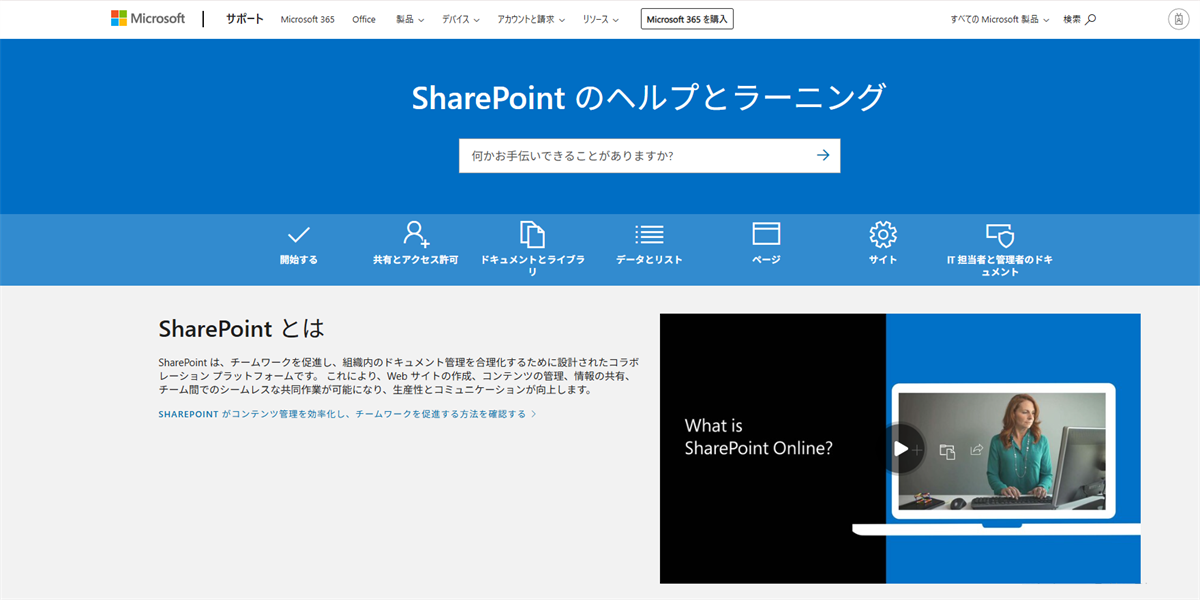Click the What is SharePoint Online? caption
This screenshot has width=1200, height=600.
(758, 437)
